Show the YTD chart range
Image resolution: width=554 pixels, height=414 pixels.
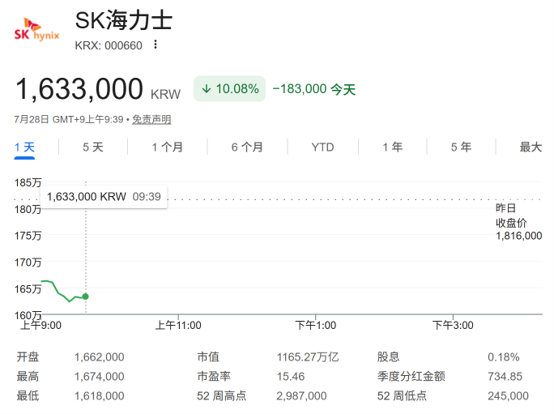323,147
